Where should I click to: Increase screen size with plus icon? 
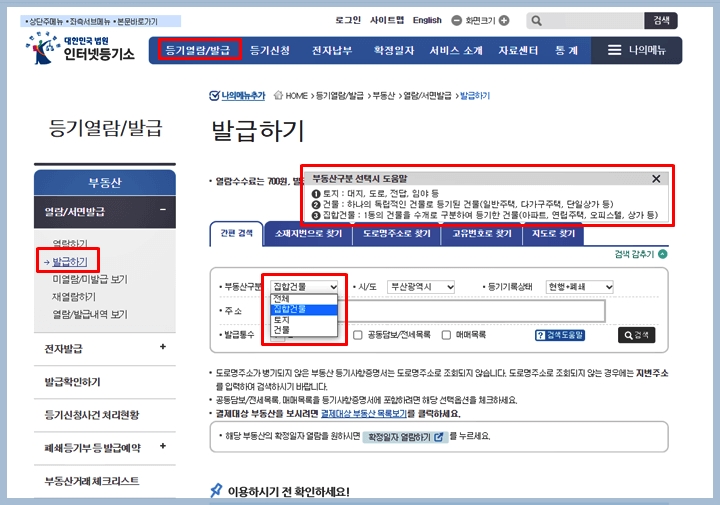pos(504,21)
